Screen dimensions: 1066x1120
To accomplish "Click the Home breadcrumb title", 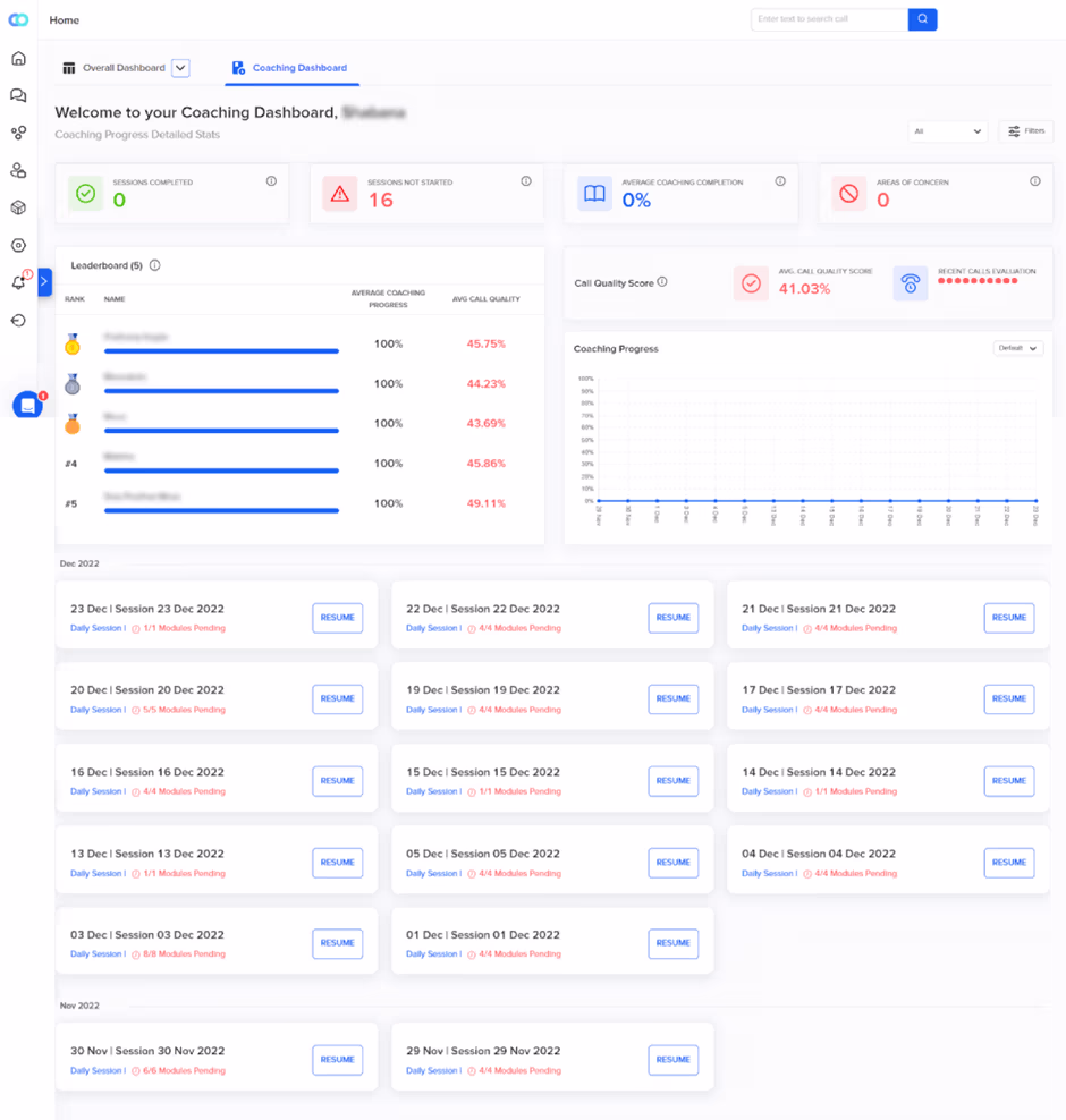I will coord(64,20).
